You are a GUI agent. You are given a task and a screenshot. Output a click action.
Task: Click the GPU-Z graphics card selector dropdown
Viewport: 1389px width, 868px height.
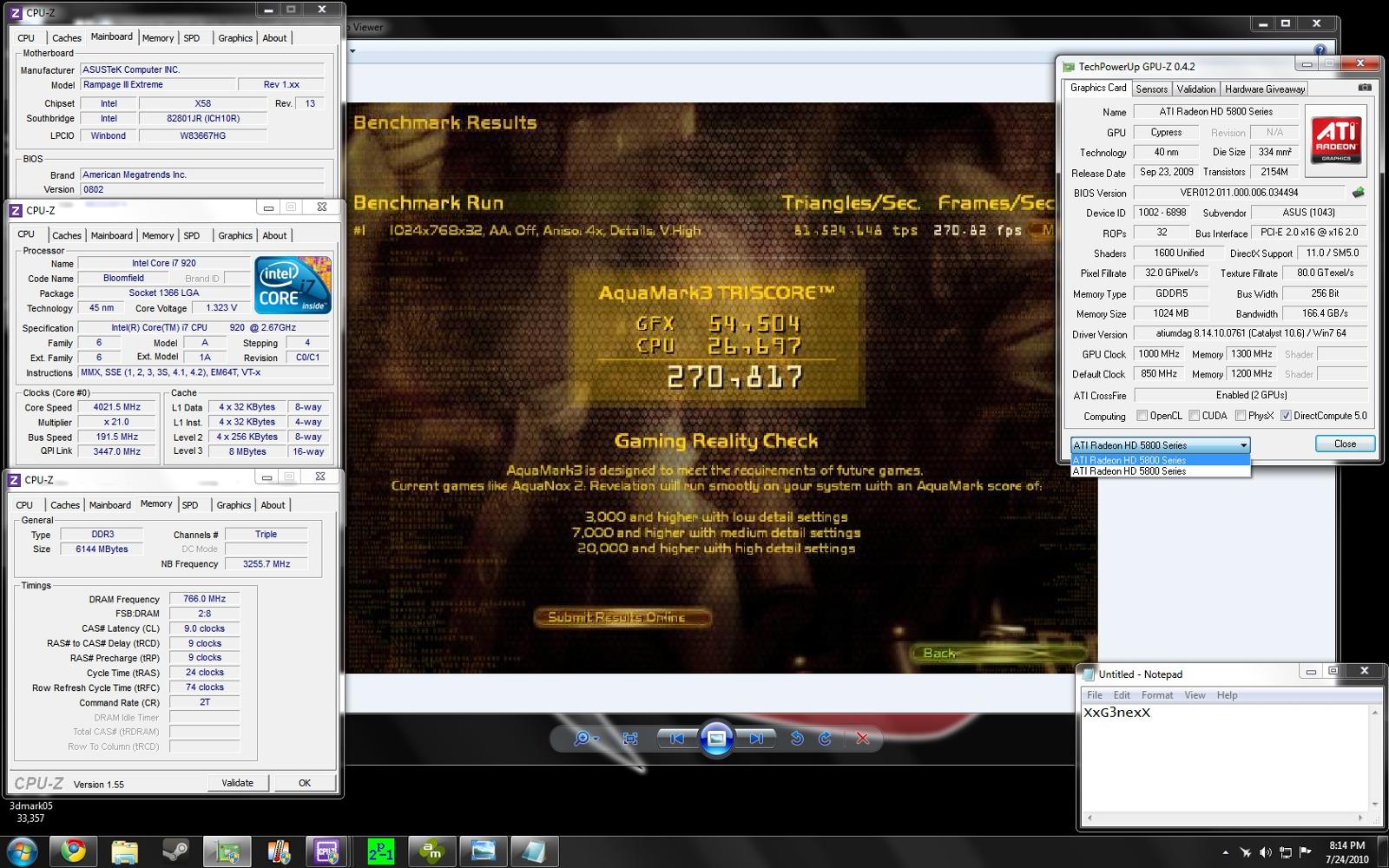[x=1160, y=444]
